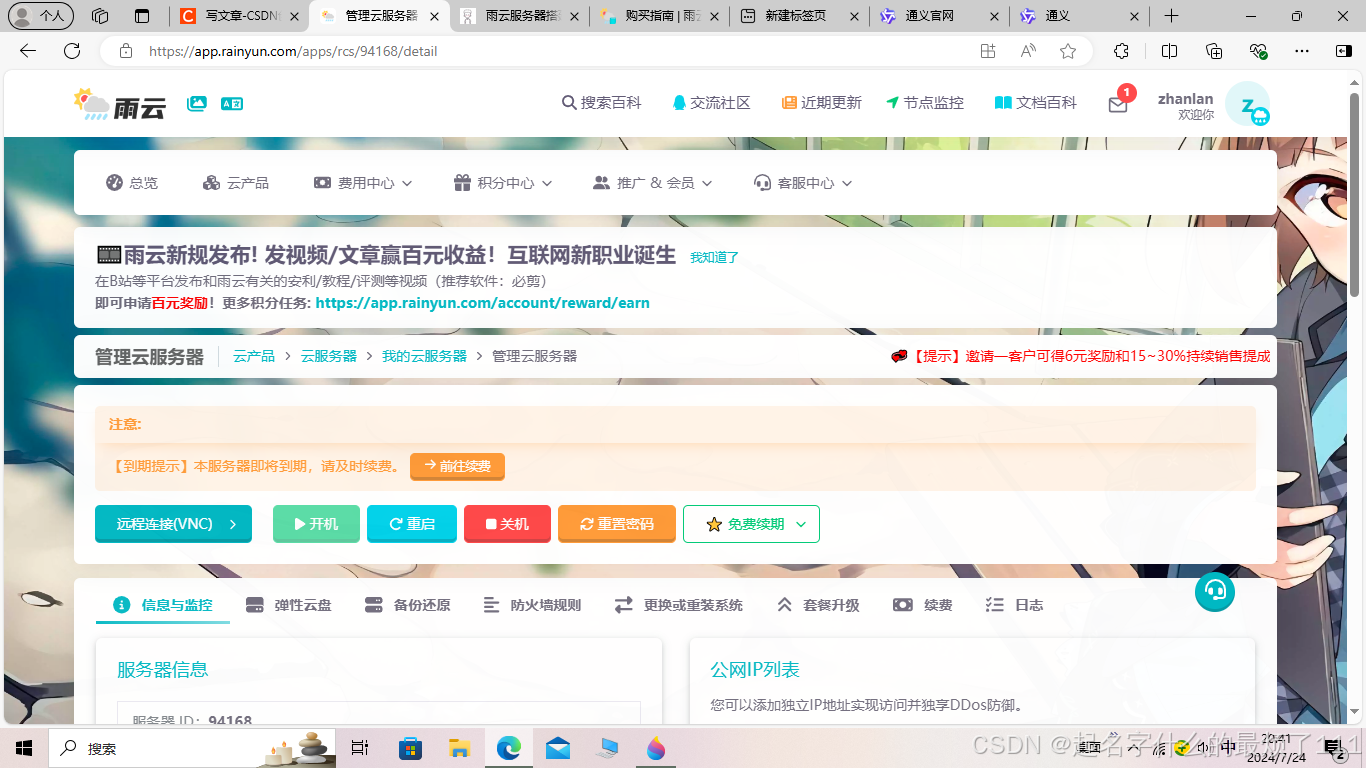Image resolution: width=1366 pixels, height=768 pixels.
Task: Open the floating customer service headset icon
Action: click(x=1215, y=591)
